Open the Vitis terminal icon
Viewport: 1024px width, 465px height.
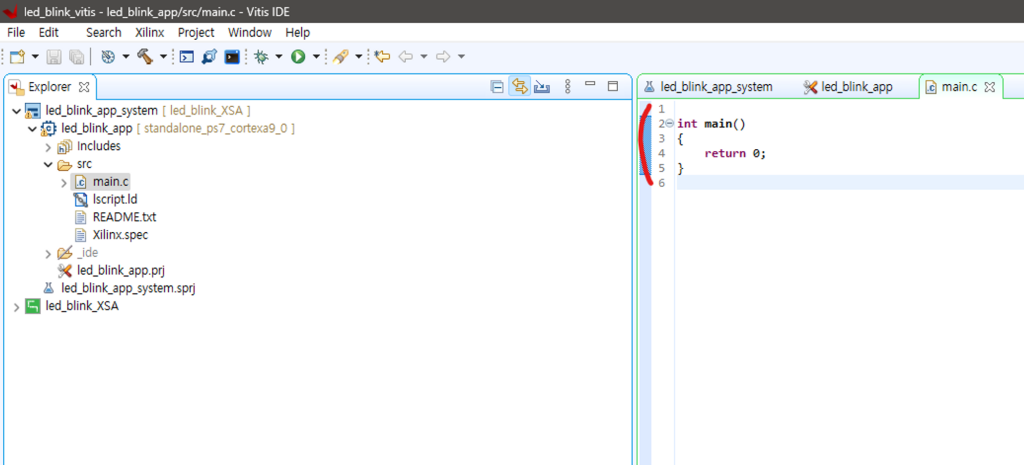pos(232,57)
